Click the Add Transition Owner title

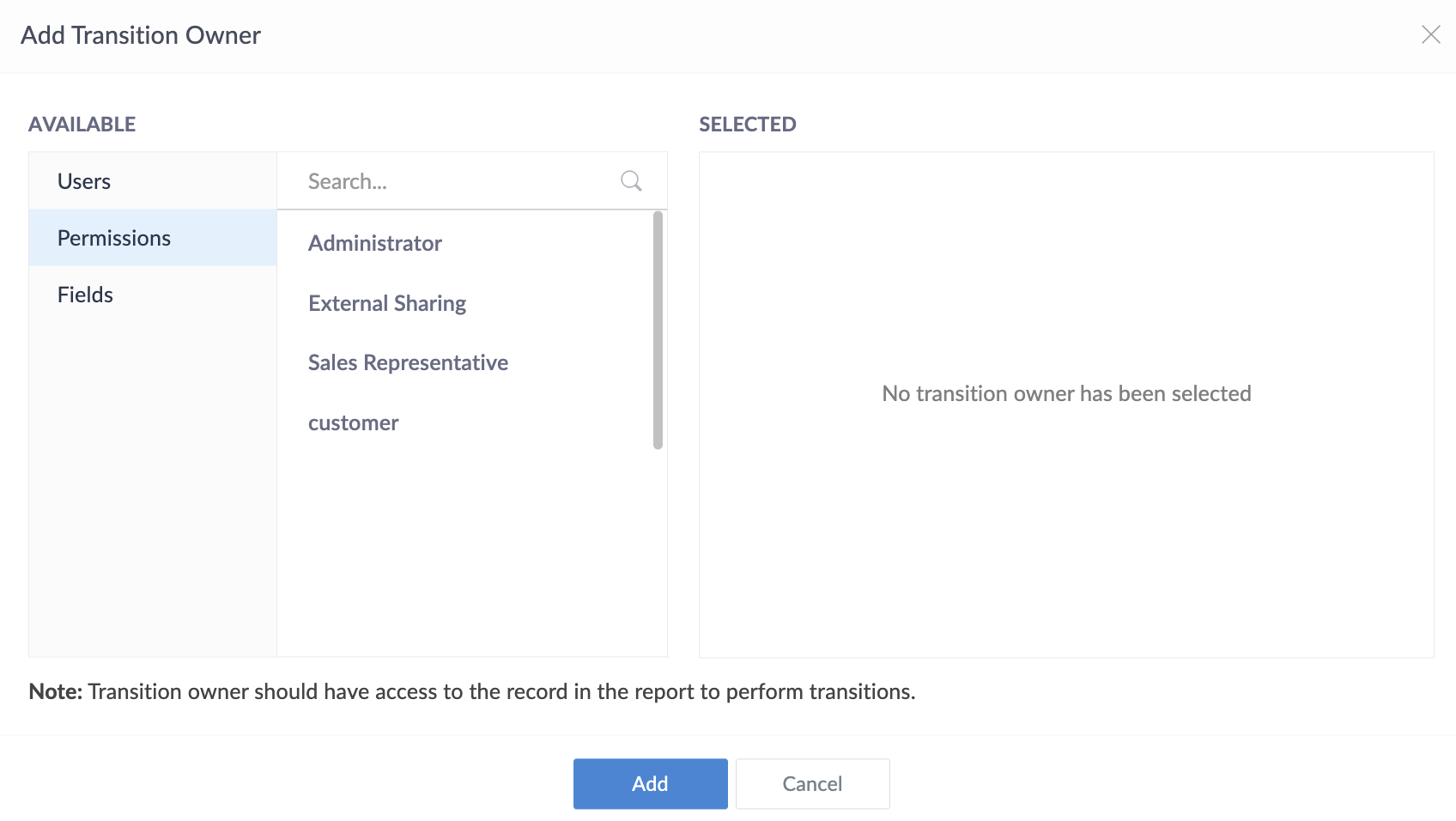pos(141,35)
